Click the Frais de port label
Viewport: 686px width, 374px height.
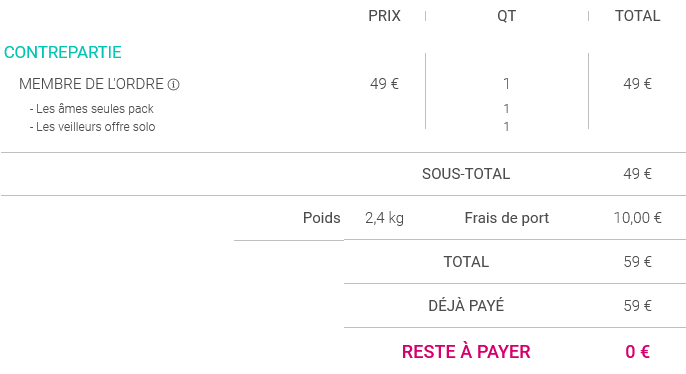pyautogui.click(x=507, y=218)
